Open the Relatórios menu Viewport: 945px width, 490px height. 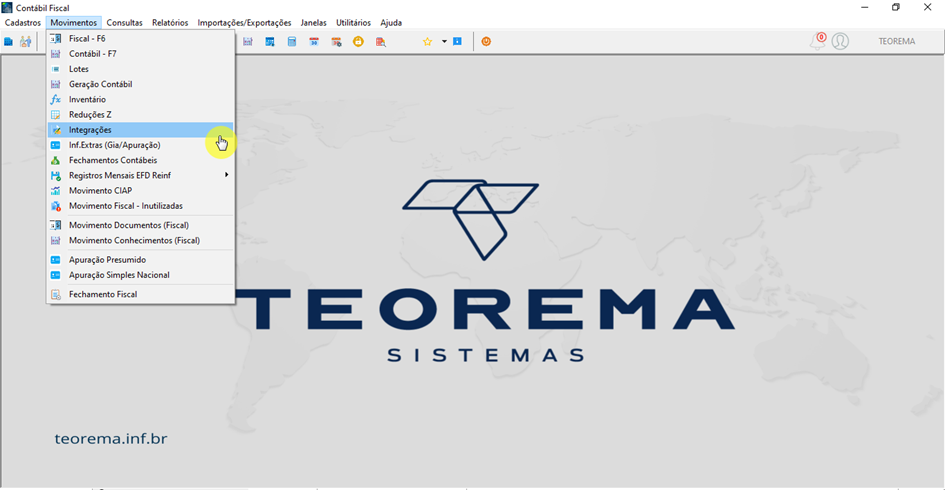170,22
